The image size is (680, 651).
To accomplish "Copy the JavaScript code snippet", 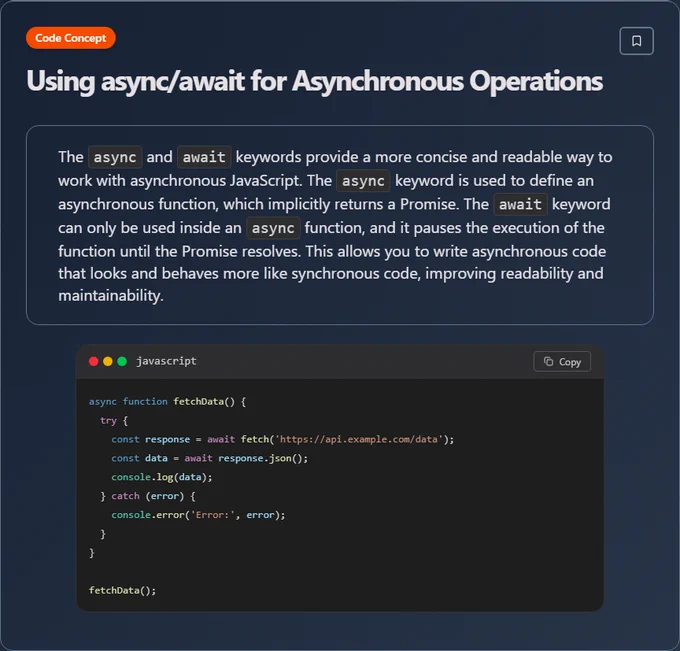I will click(562, 362).
